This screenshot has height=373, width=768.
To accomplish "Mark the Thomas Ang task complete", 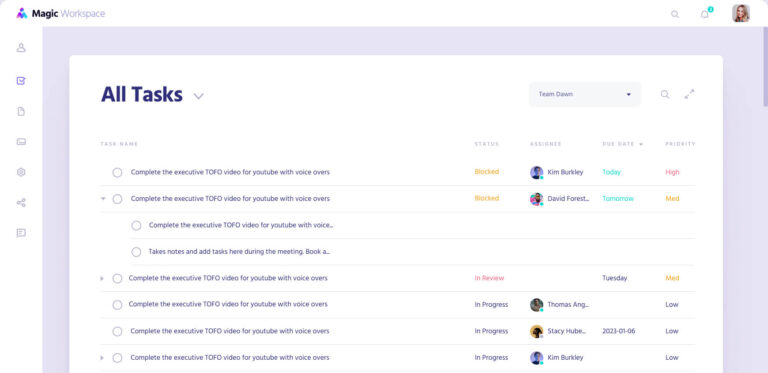I will 117,305.
